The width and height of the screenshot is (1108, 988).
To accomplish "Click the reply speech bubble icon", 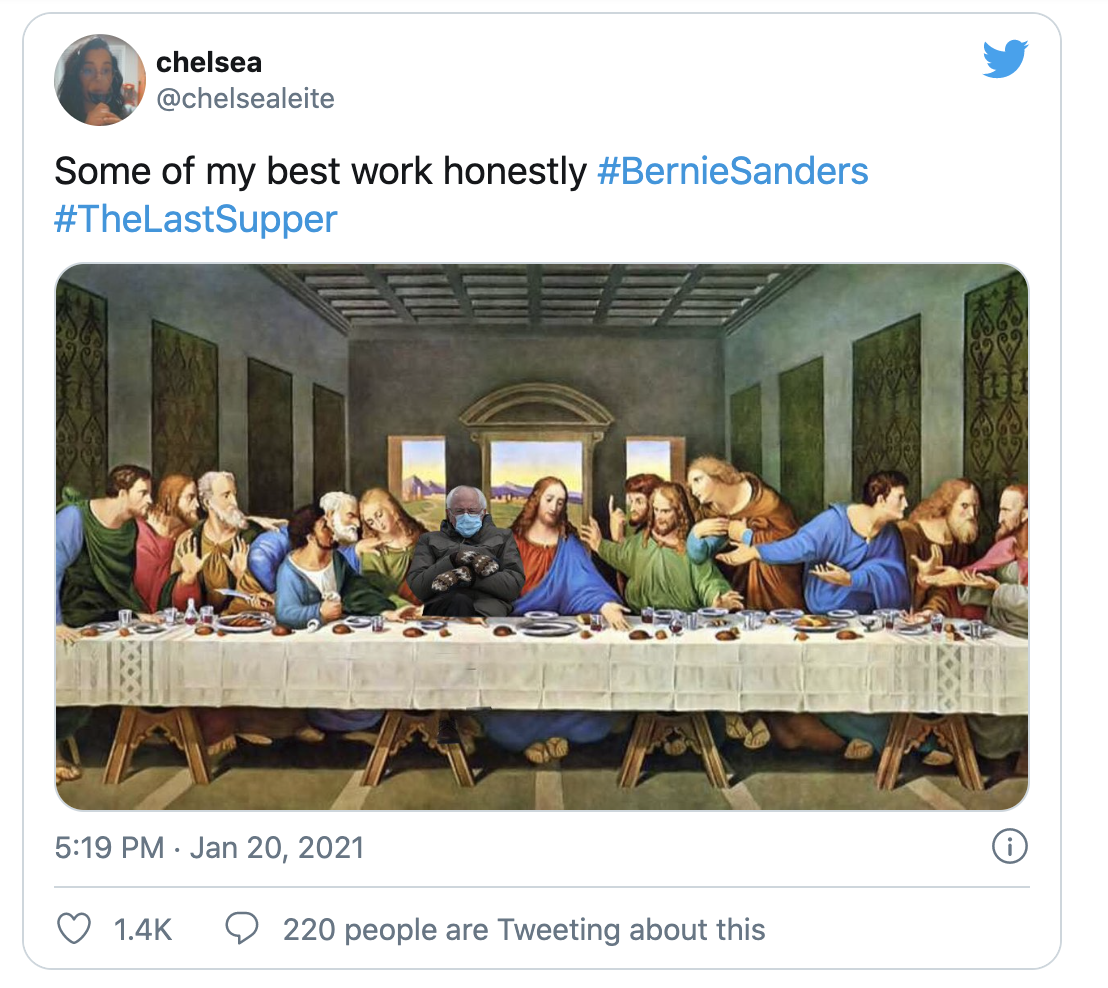I will (241, 929).
